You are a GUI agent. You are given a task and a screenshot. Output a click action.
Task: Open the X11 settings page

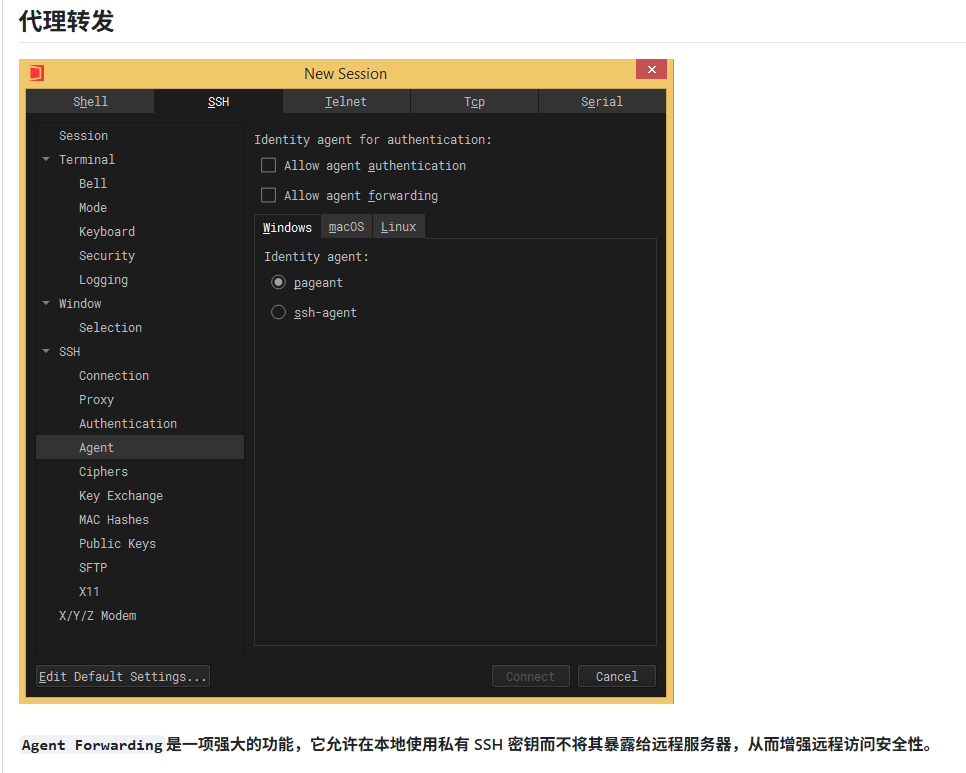click(89, 592)
